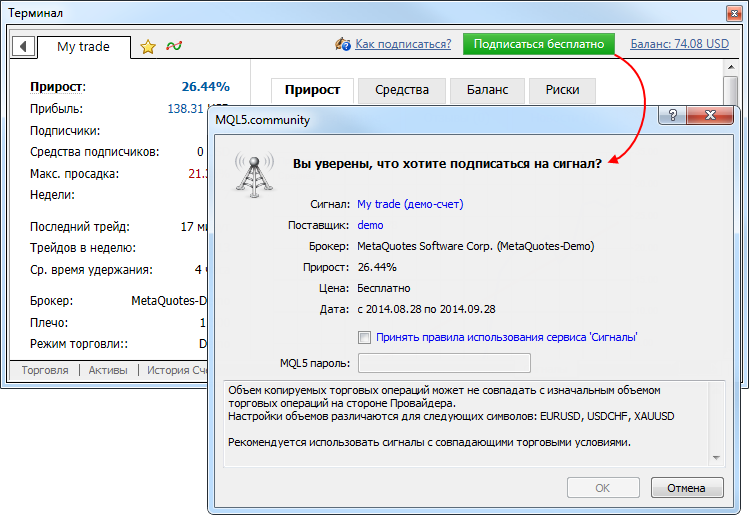Close the MQL5.community dialog

(710, 115)
